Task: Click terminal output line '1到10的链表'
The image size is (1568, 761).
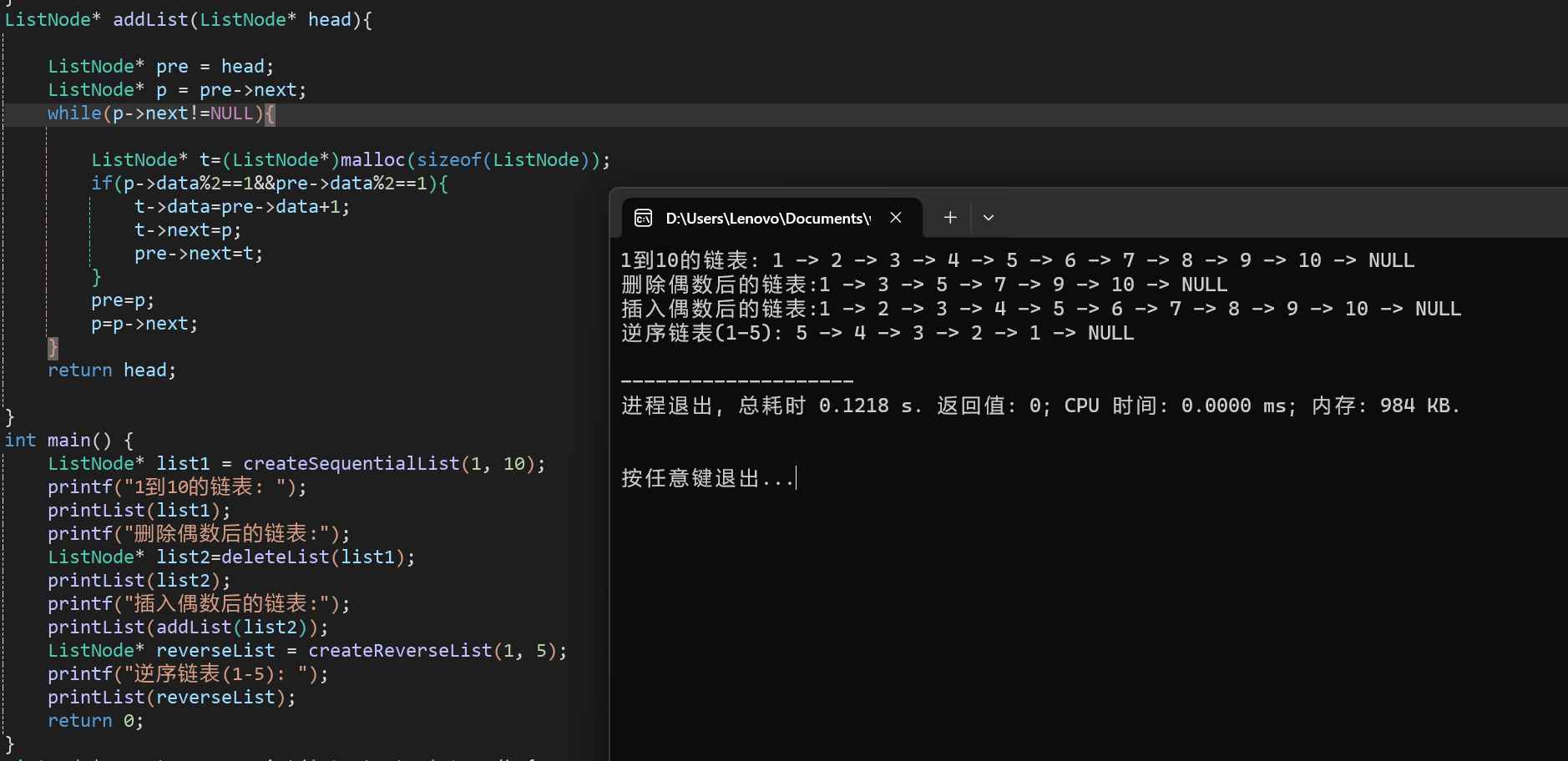Action: pyautogui.click(x=1018, y=260)
